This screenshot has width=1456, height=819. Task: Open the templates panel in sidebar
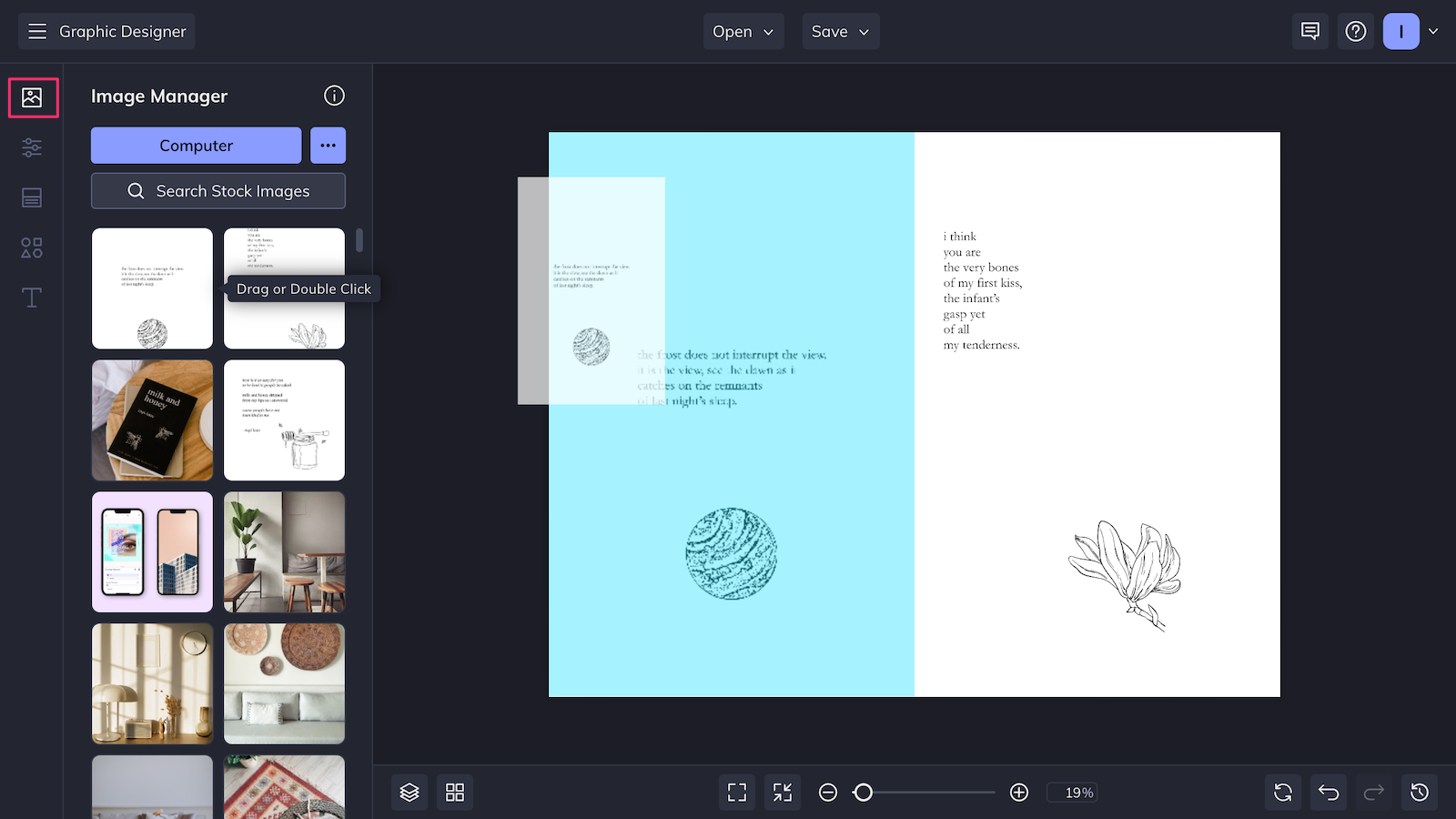[x=32, y=197]
